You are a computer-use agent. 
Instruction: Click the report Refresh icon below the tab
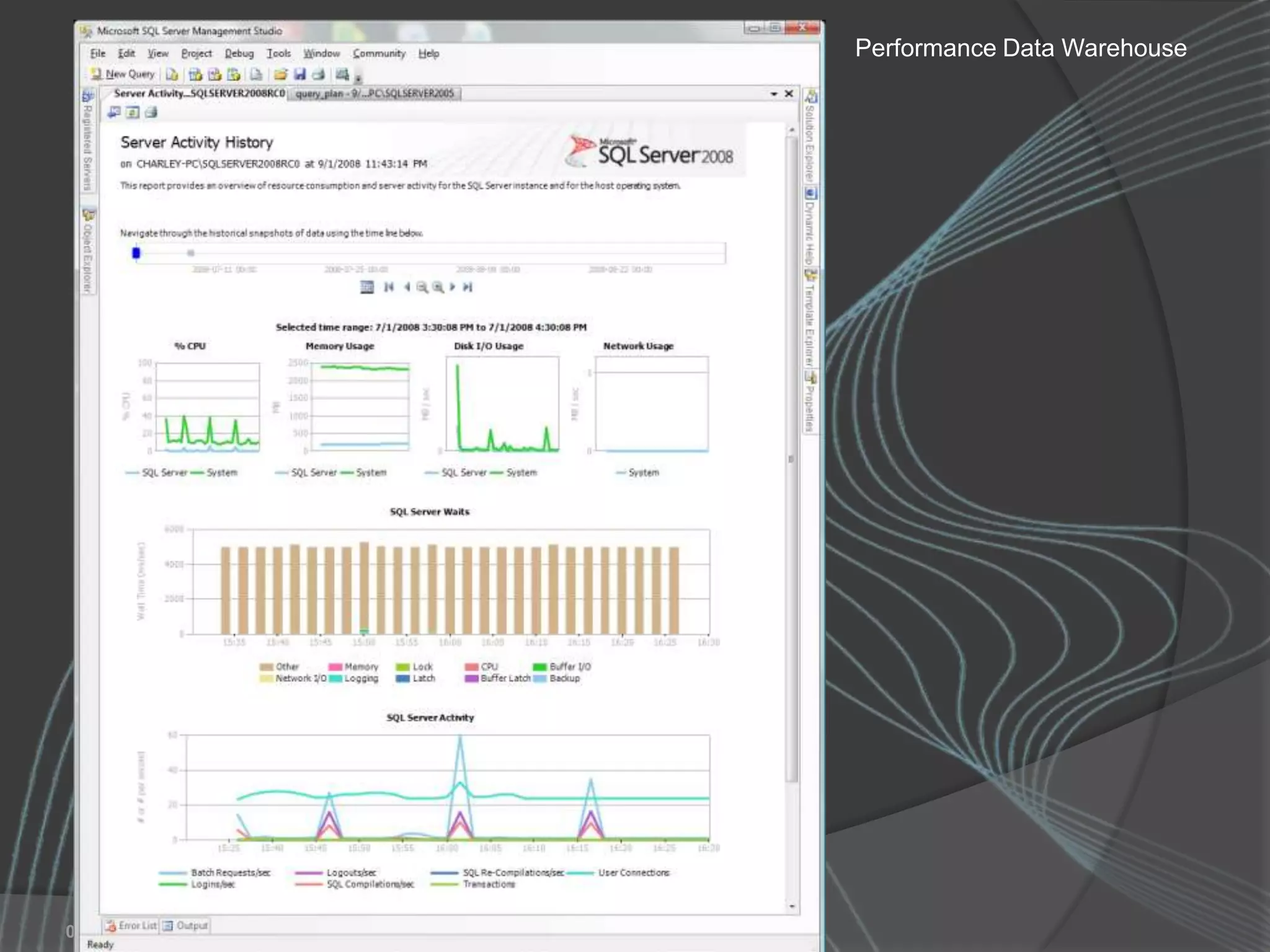(132, 113)
